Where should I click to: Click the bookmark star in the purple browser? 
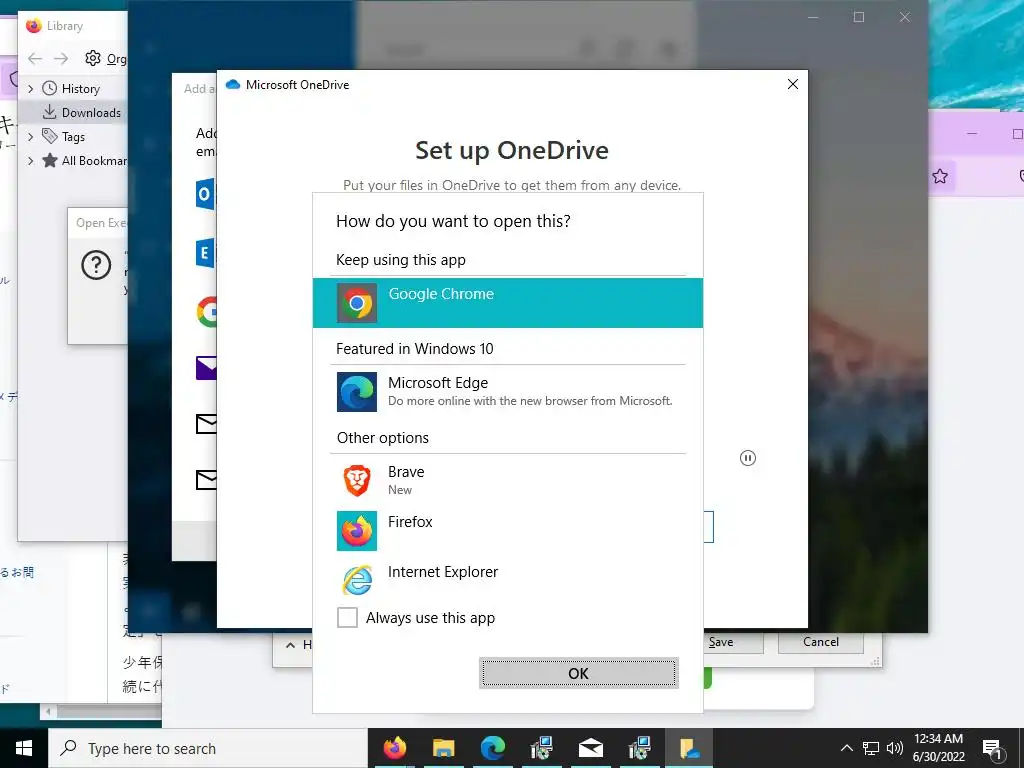pyautogui.click(x=940, y=176)
